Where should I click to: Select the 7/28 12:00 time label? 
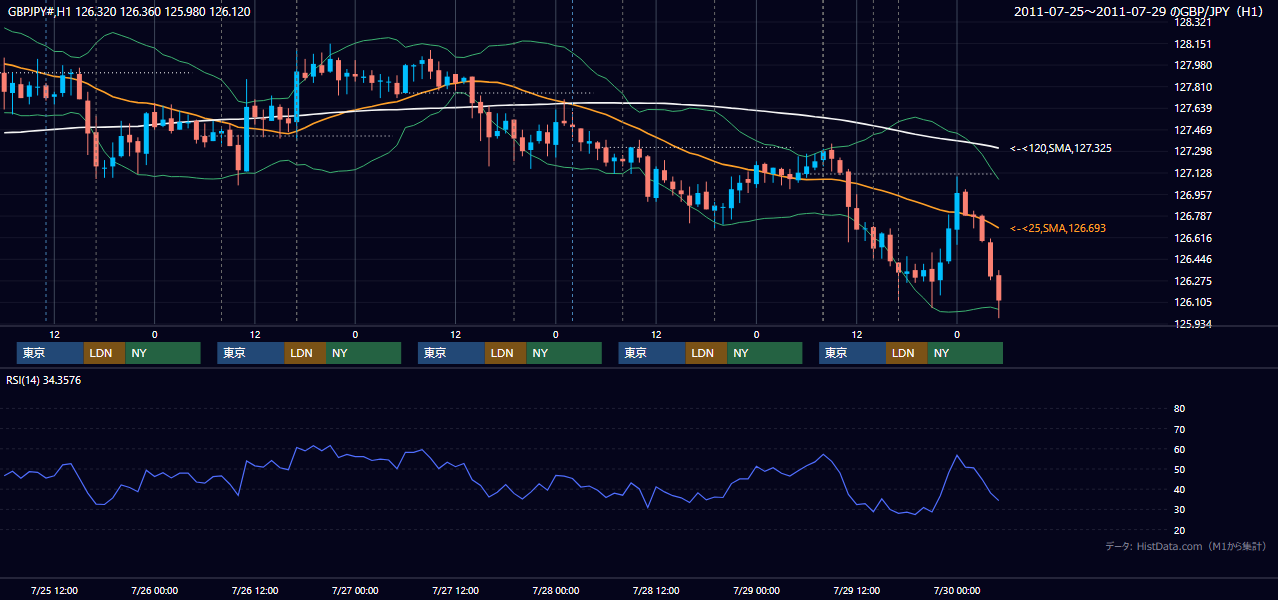656,590
